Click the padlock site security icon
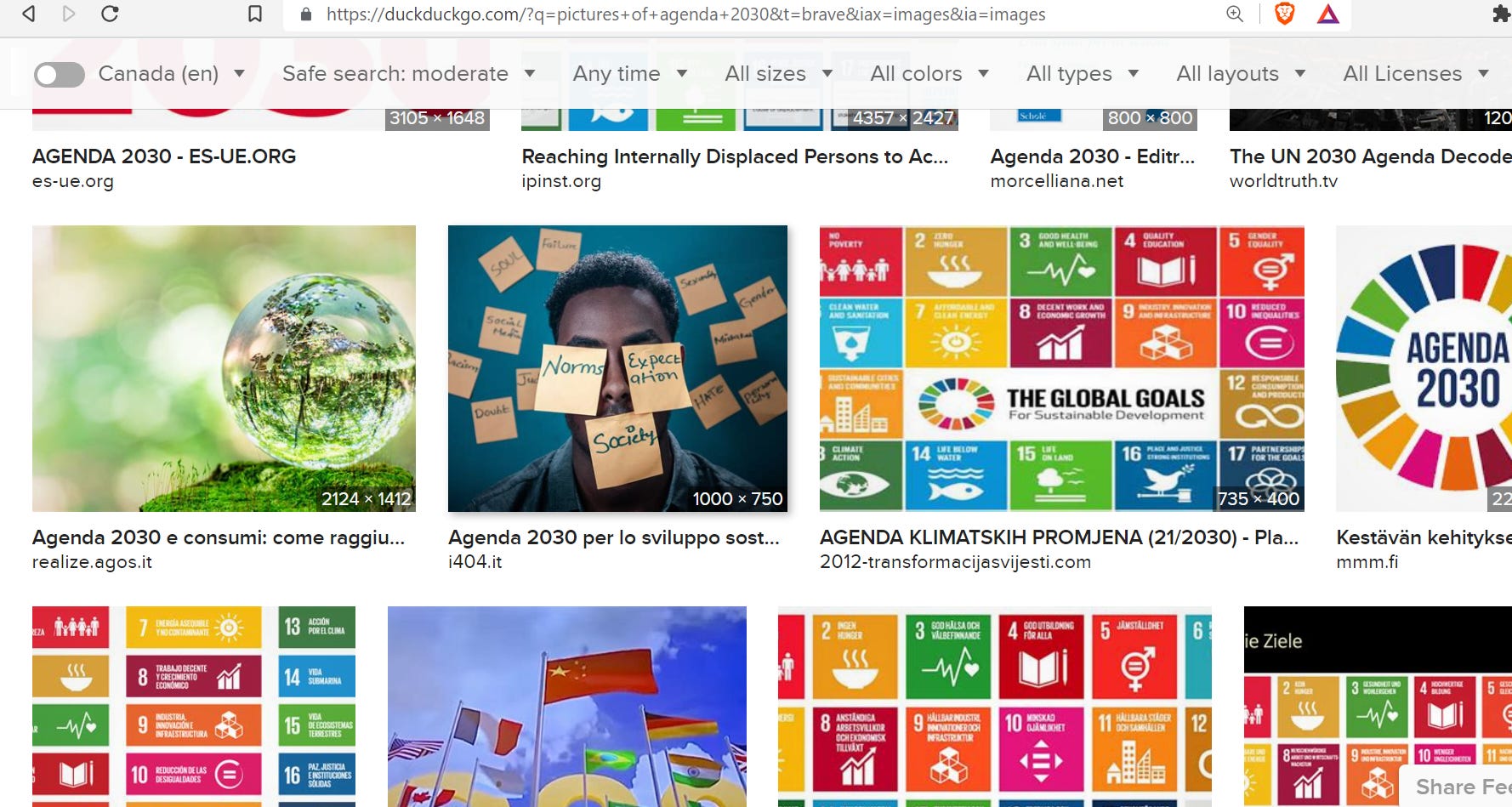Screen dimensions: 1512x807 [306, 14]
